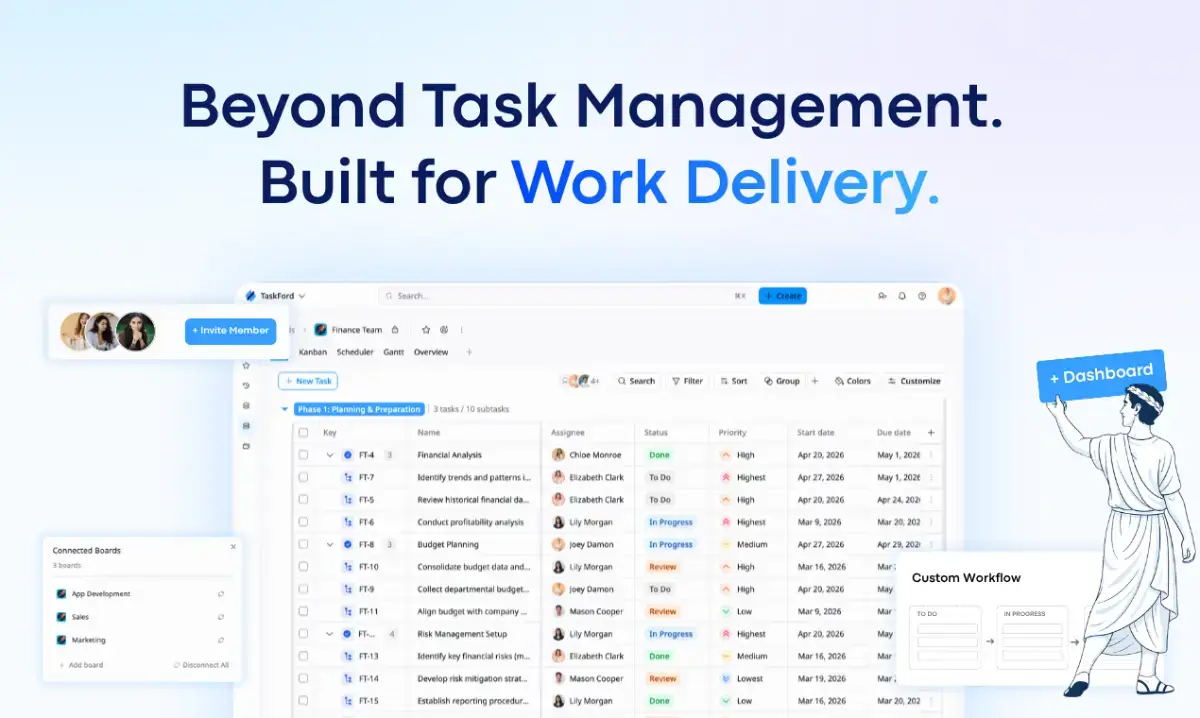Image resolution: width=1200 pixels, height=718 pixels.
Task: Click the history icon in the left sidebar
Action: pos(246,385)
